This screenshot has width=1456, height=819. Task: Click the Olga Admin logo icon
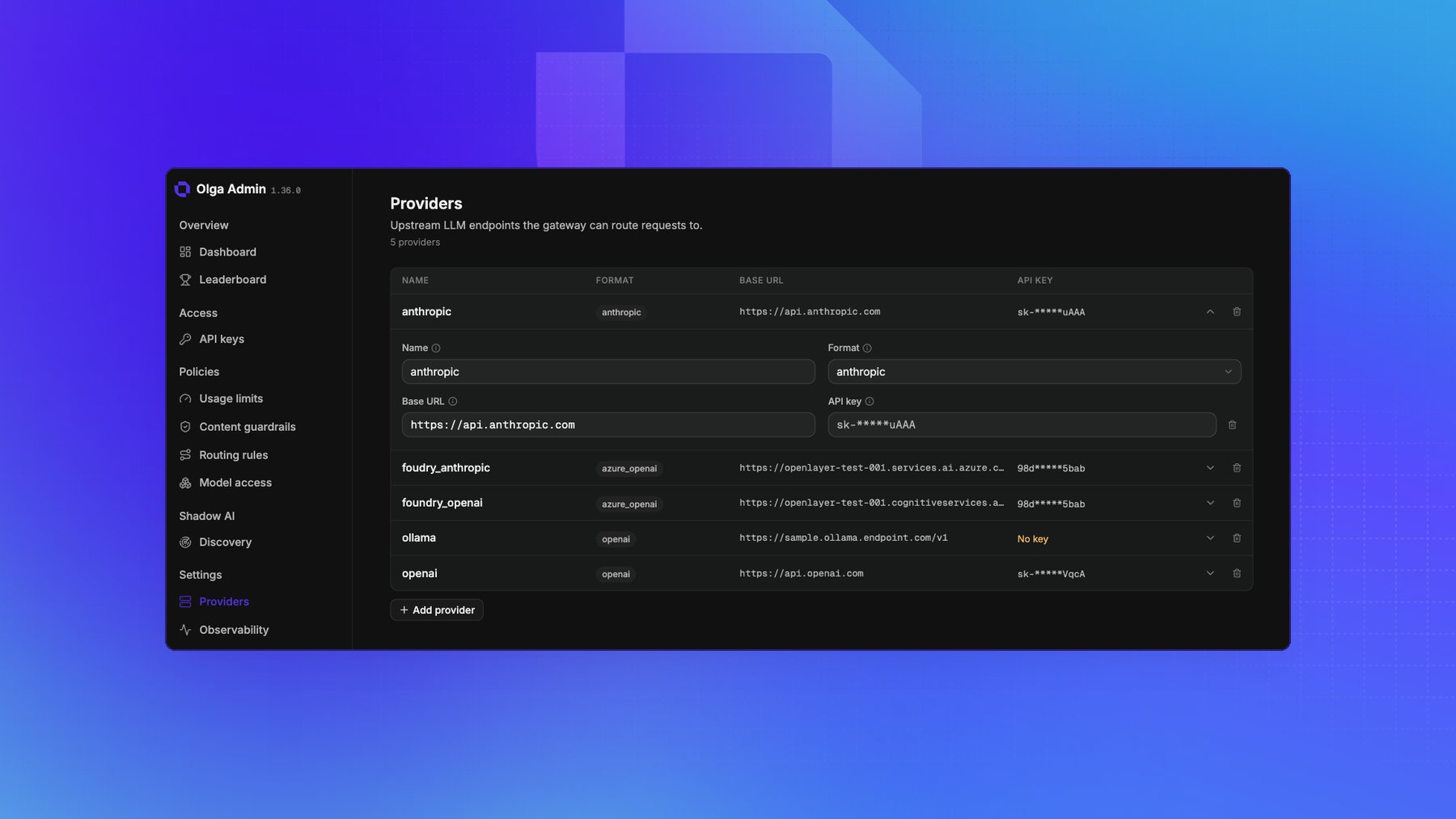(x=183, y=189)
